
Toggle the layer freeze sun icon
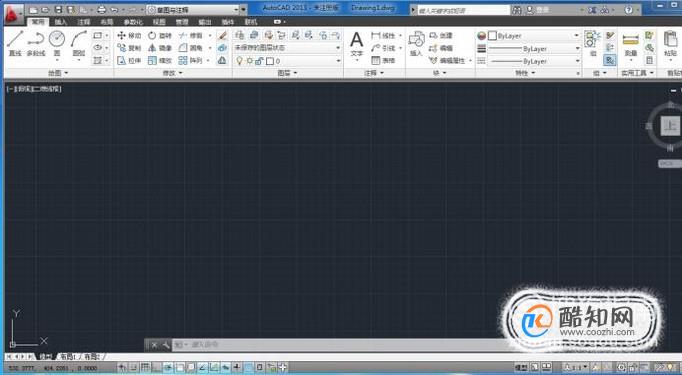[x=249, y=61]
